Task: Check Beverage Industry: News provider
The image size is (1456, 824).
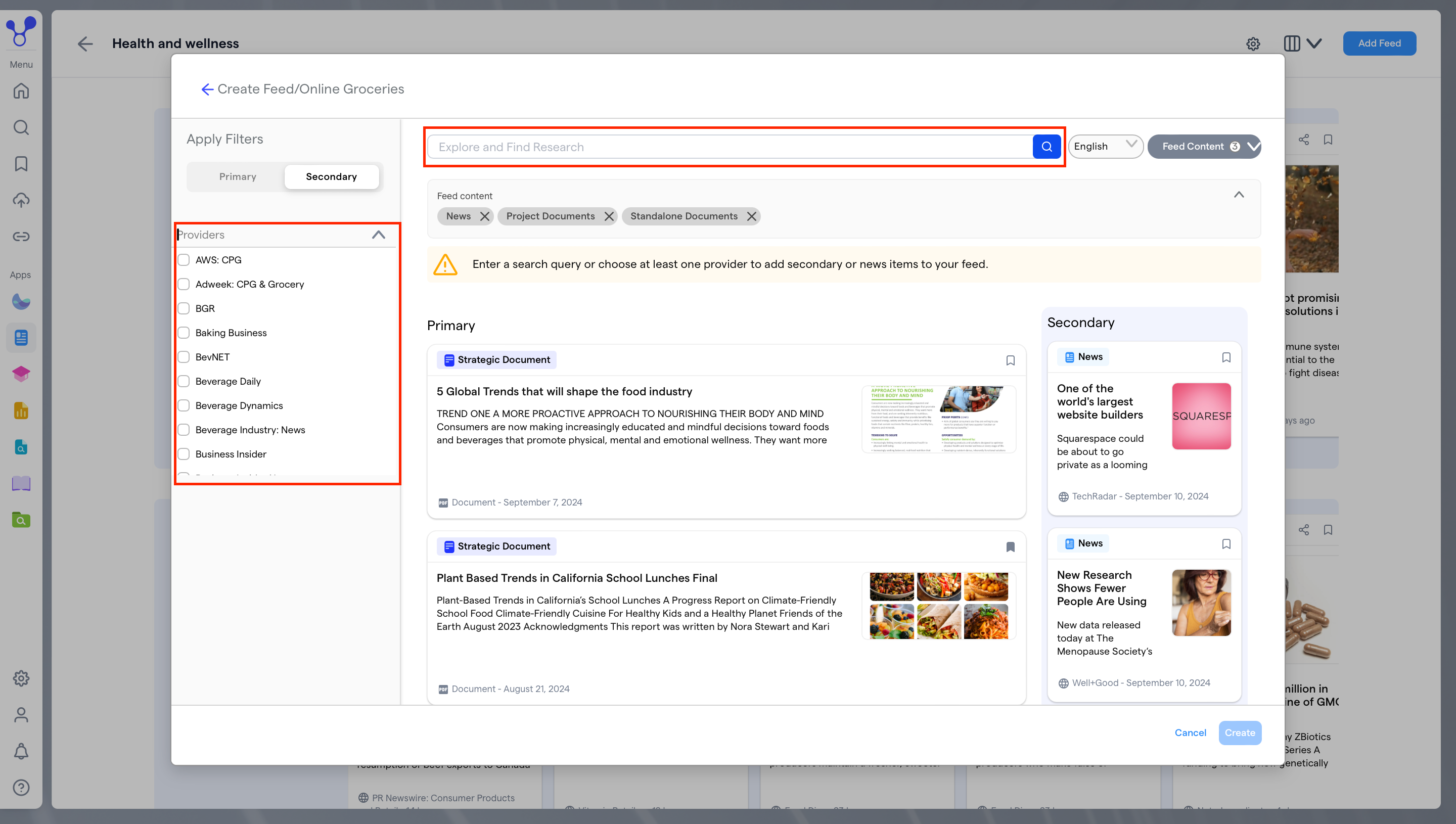Action: pos(184,430)
